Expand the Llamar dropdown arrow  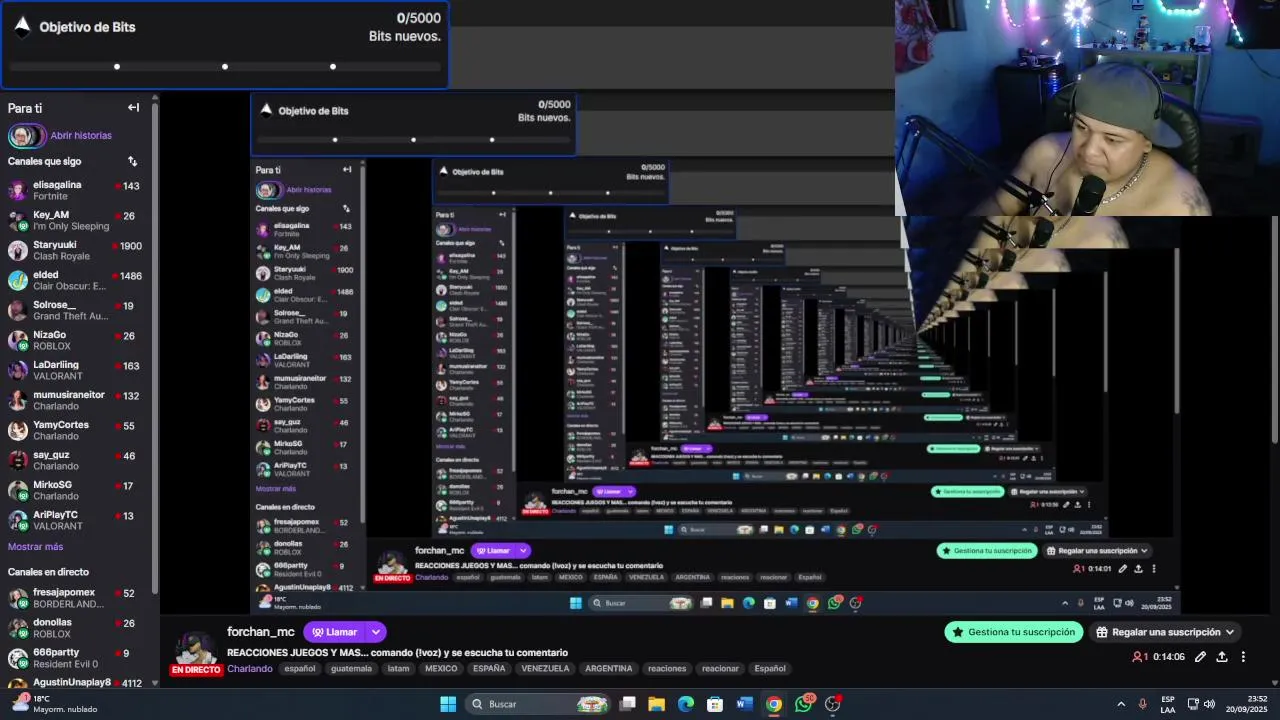[376, 632]
